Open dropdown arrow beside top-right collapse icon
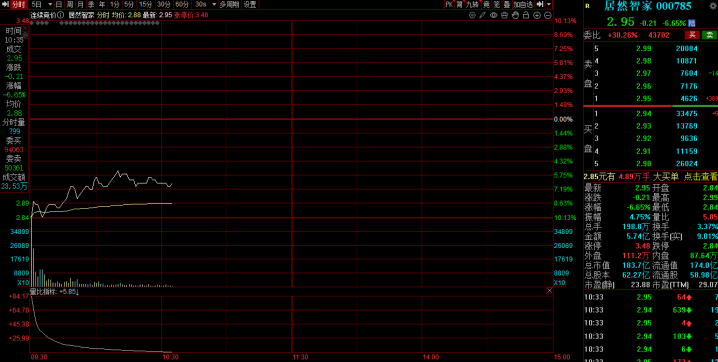Image resolution: width=718 pixels, height=362 pixels. click(x=549, y=4)
